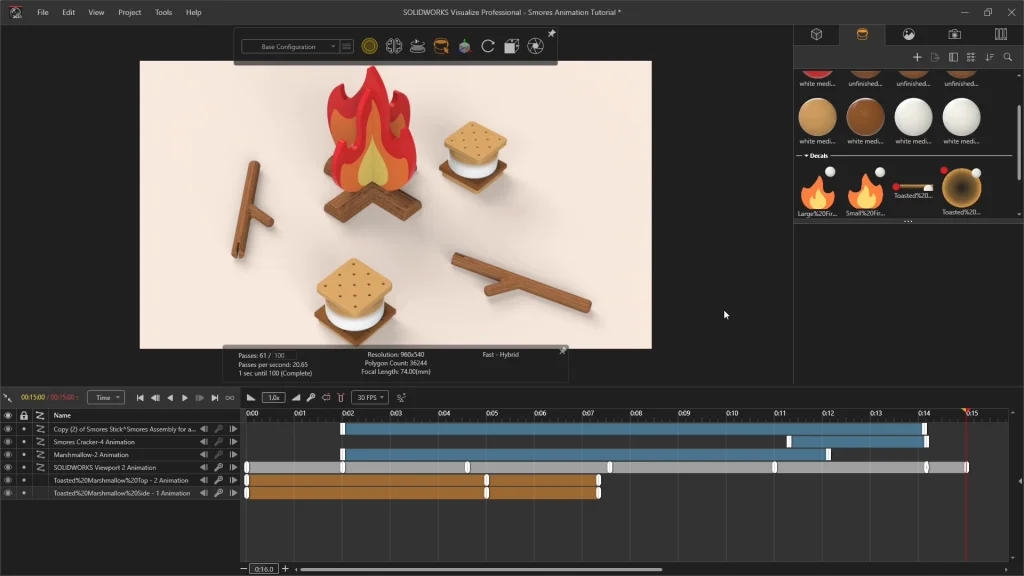The image size is (1024, 576).
Task: Hide Marshmallow-2 Animation with eye icon
Action: coord(8,455)
